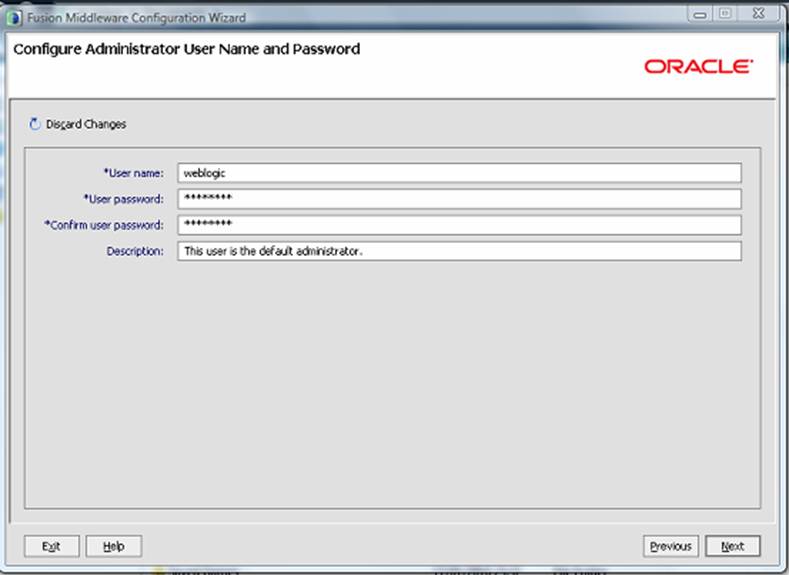The height and width of the screenshot is (575, 789).
Task: Close the Configuration Wizard window
Action: point(758,14)
